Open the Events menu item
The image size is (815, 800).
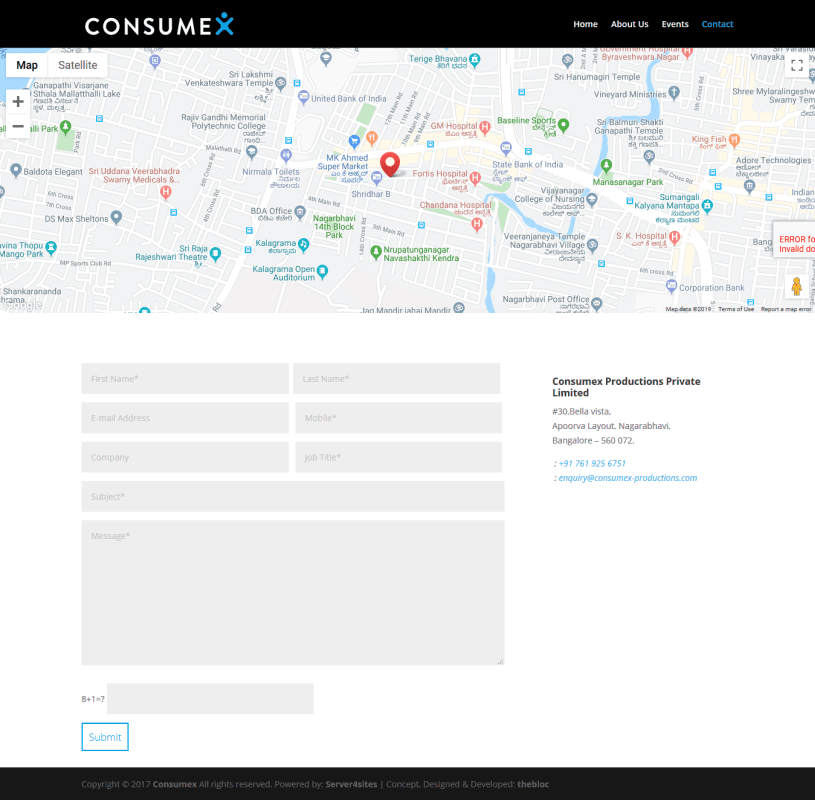675,24
